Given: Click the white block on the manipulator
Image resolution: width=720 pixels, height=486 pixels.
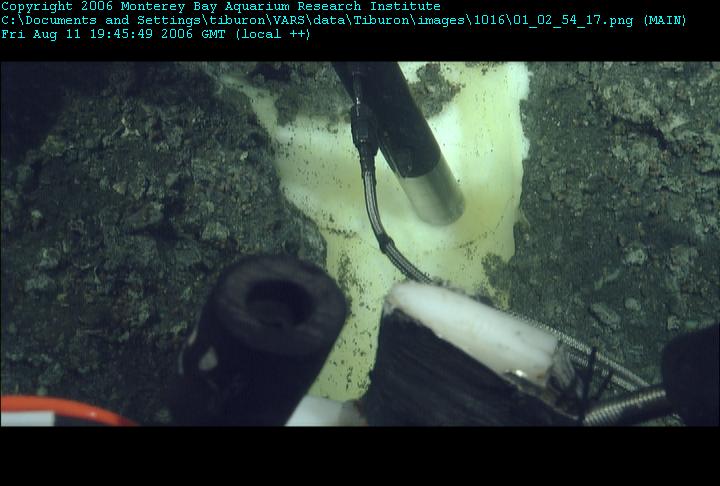Looking at the screenshot, I should (473, 328).
